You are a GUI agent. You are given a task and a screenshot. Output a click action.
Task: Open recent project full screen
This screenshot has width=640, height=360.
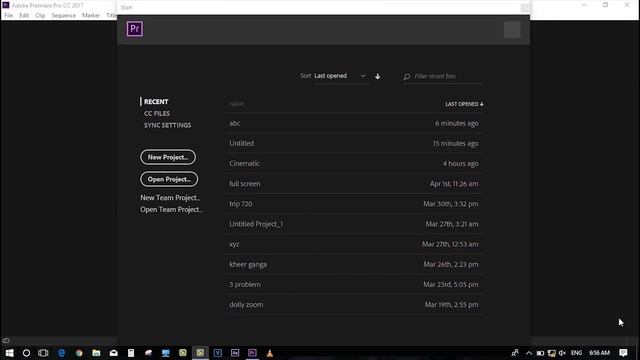(353, 184)
